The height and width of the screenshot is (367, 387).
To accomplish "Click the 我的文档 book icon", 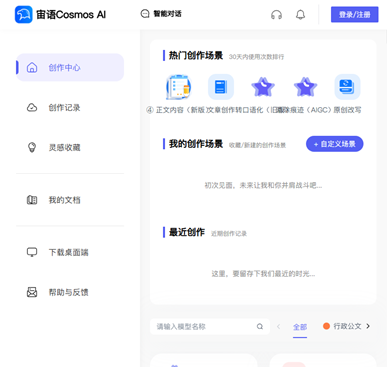I will [x=32, y=200].
